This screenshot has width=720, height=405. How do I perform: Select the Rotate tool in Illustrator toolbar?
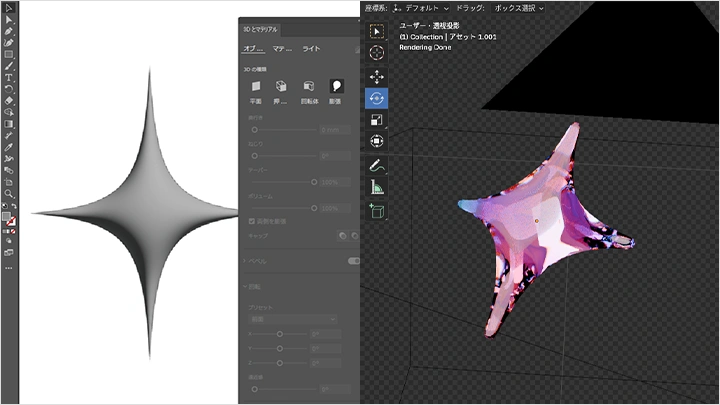9,89
